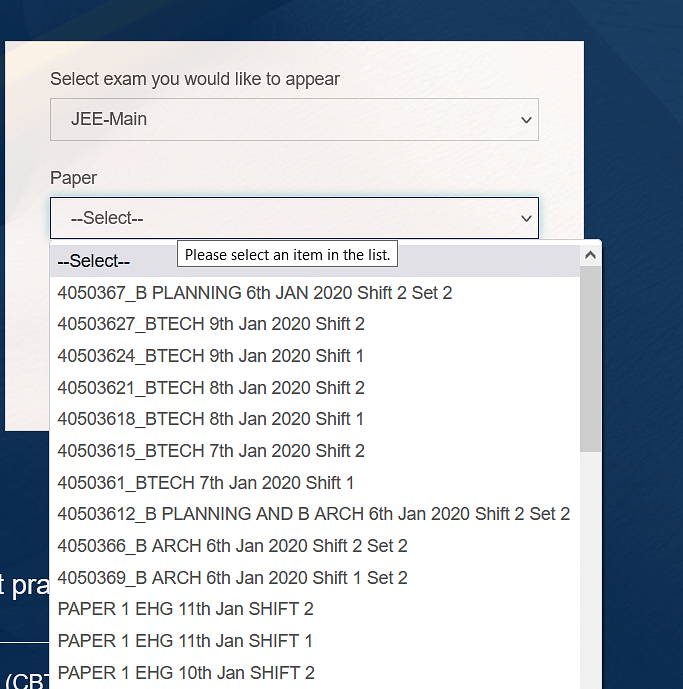Viewport: 683px width, 689px height.
Task: Select 4050367_B PLANNING 6th JAN 2020 Shift 2 Set 2
Action: tap(315, 293)
